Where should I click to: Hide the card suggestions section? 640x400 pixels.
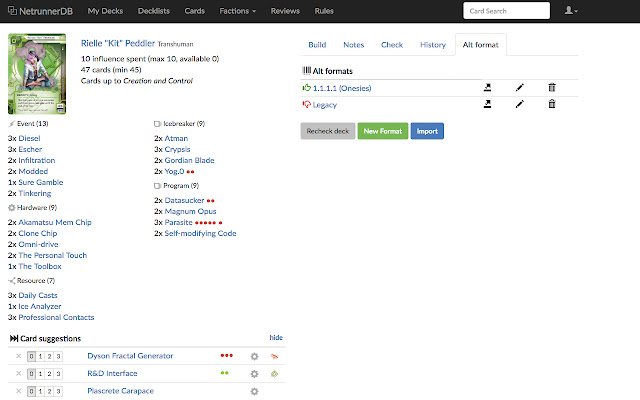(276, 338)
